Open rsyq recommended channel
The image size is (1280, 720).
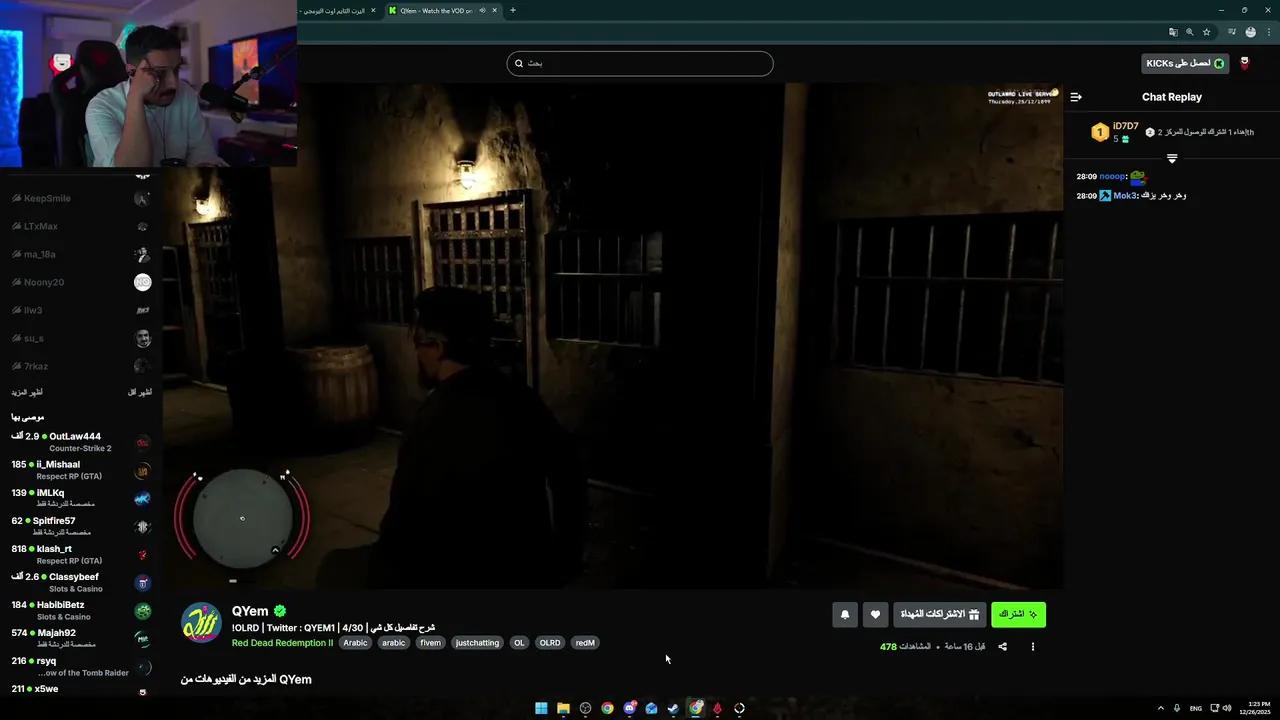[82, 666]
